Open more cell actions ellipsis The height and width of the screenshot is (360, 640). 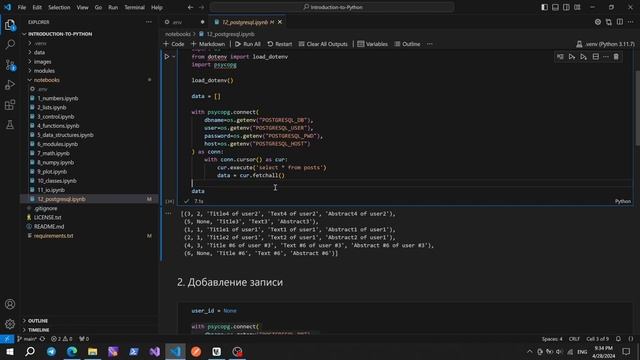(x=606, y=57)
